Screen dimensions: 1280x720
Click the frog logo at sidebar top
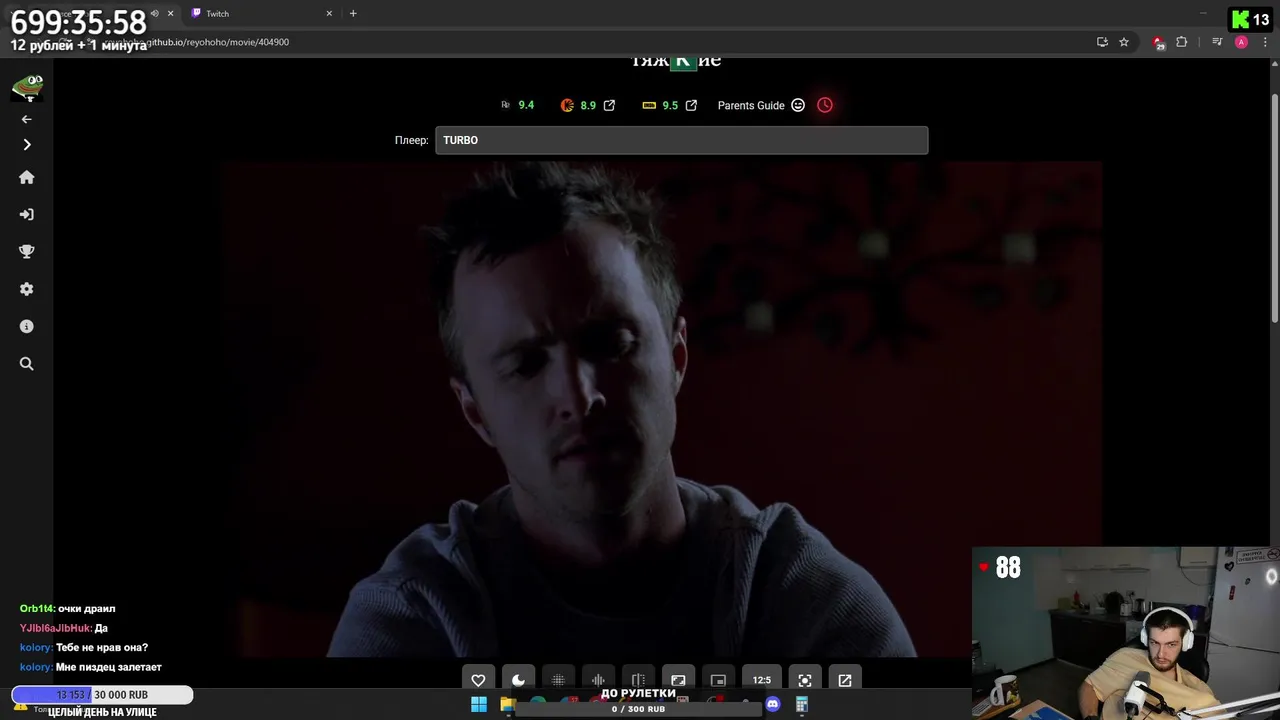[x=27, y=88]
